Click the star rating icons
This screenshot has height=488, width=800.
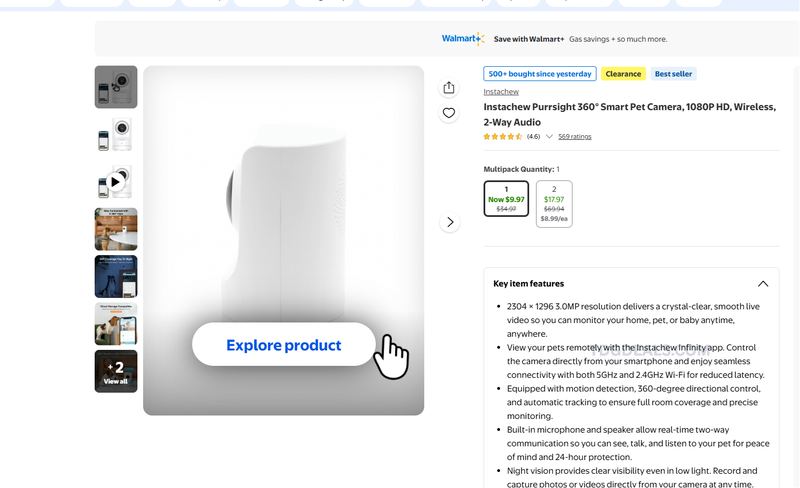503,136
